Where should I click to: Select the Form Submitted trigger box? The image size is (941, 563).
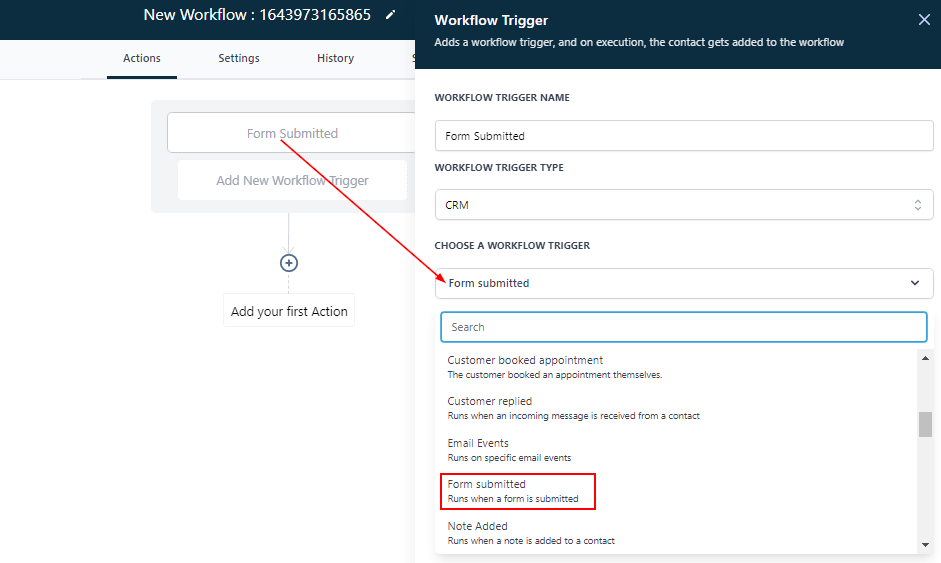[292, 133]
